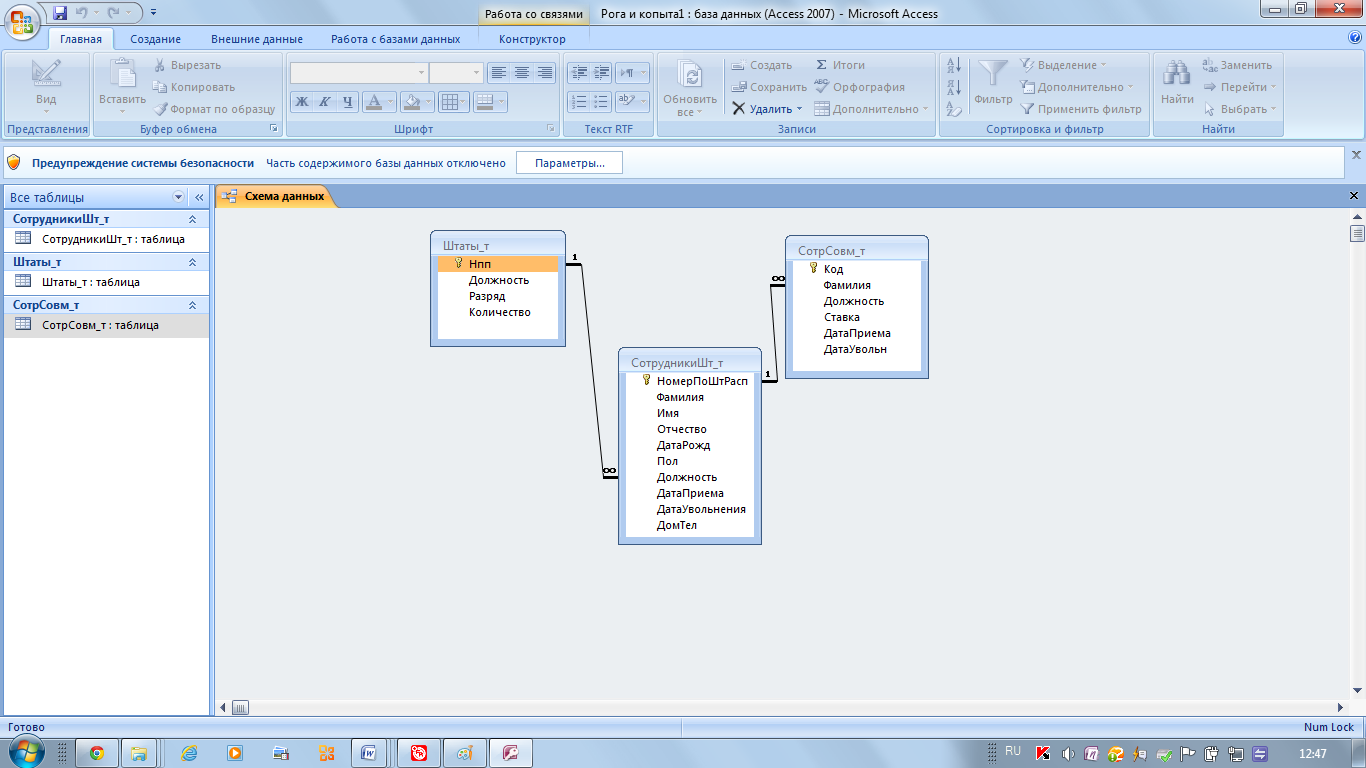Image resolution: width=1366 pixels, height=768 pixels.
Task: Click the Save icon in quick access toolbar
Action: point(60,12)
